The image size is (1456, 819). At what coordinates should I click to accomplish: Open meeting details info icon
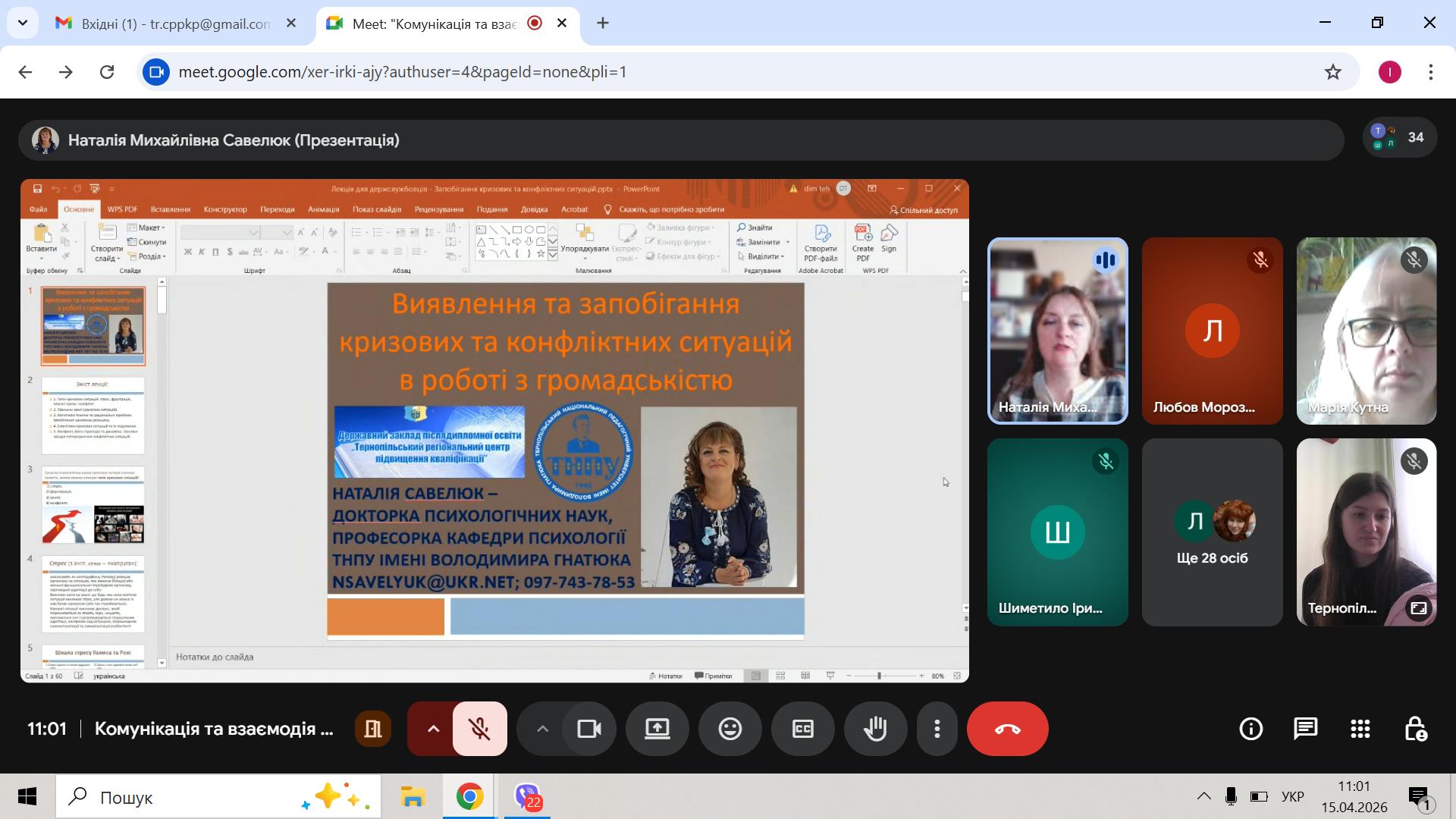(1250, 729)
